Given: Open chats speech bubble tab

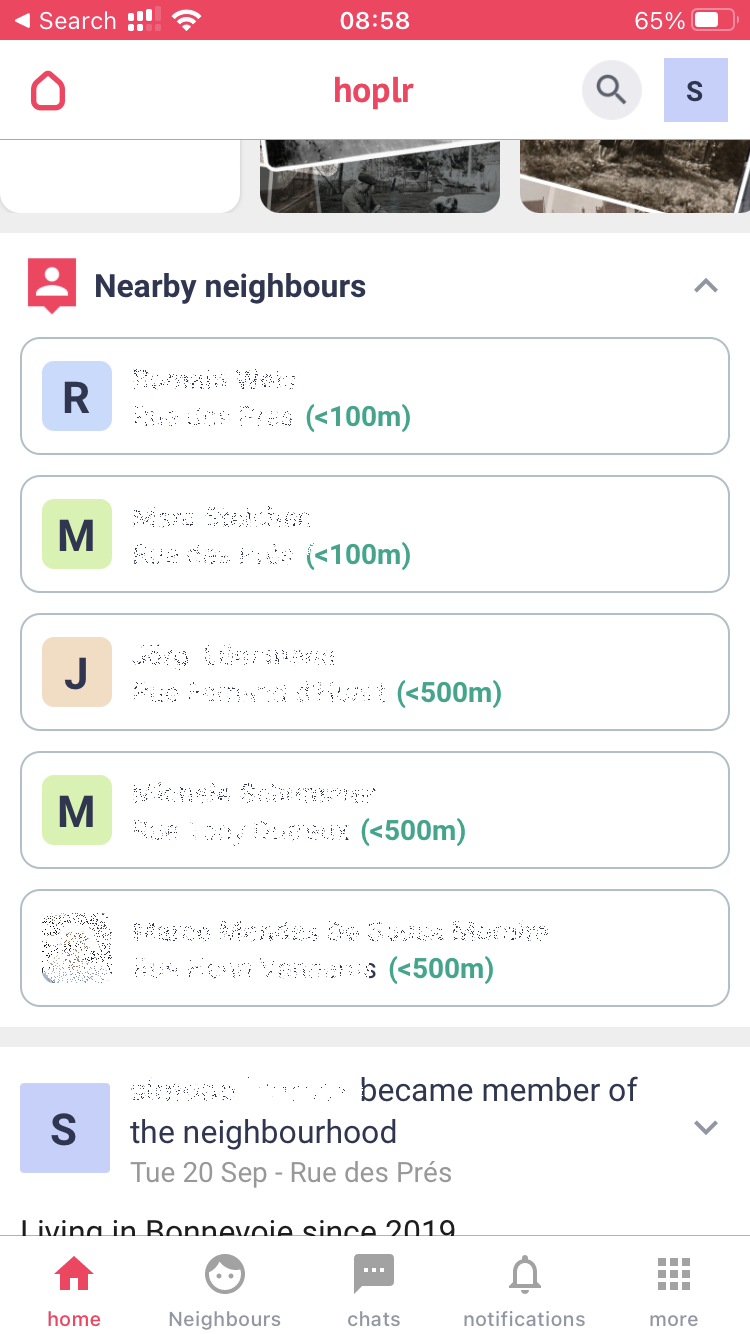Looking at the screenshot, I should (374, 1290).
